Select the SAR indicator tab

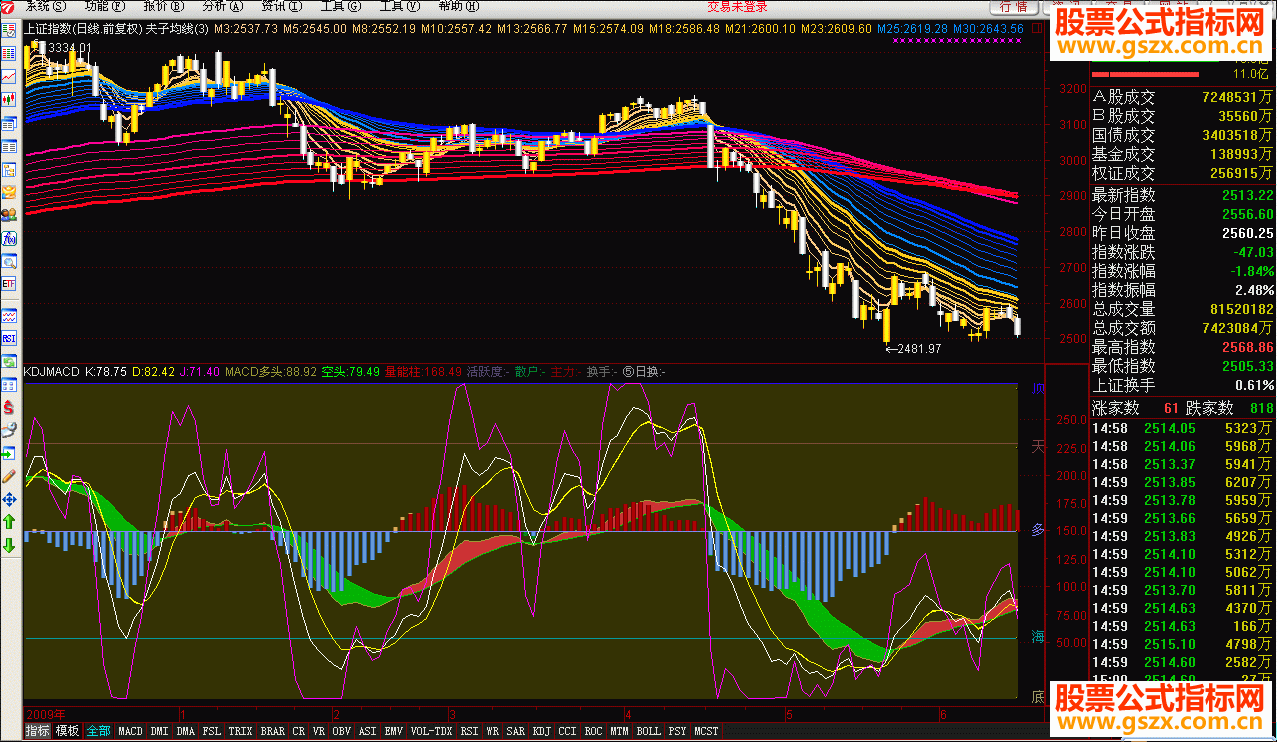click(516, 731)
